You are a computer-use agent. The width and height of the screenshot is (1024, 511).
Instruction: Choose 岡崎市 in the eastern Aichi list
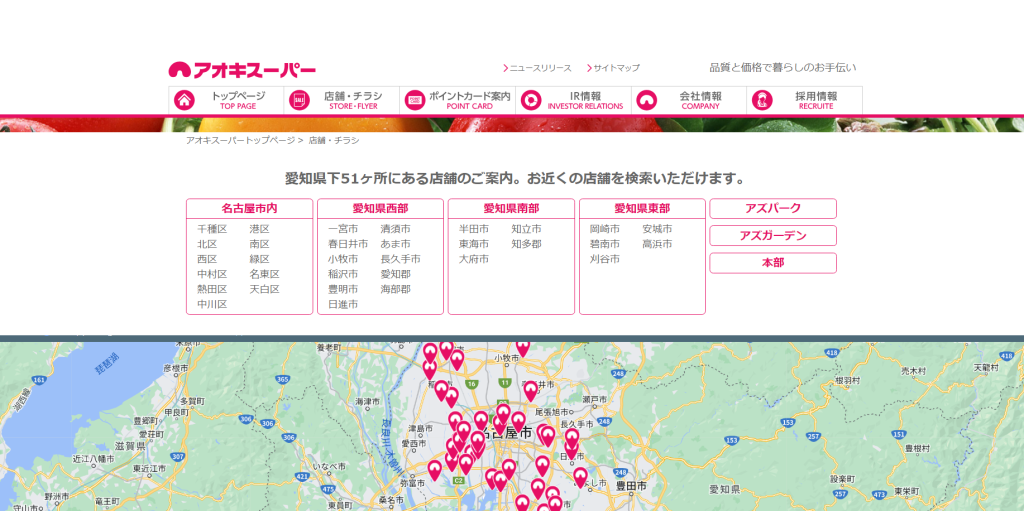coord(605,229)
